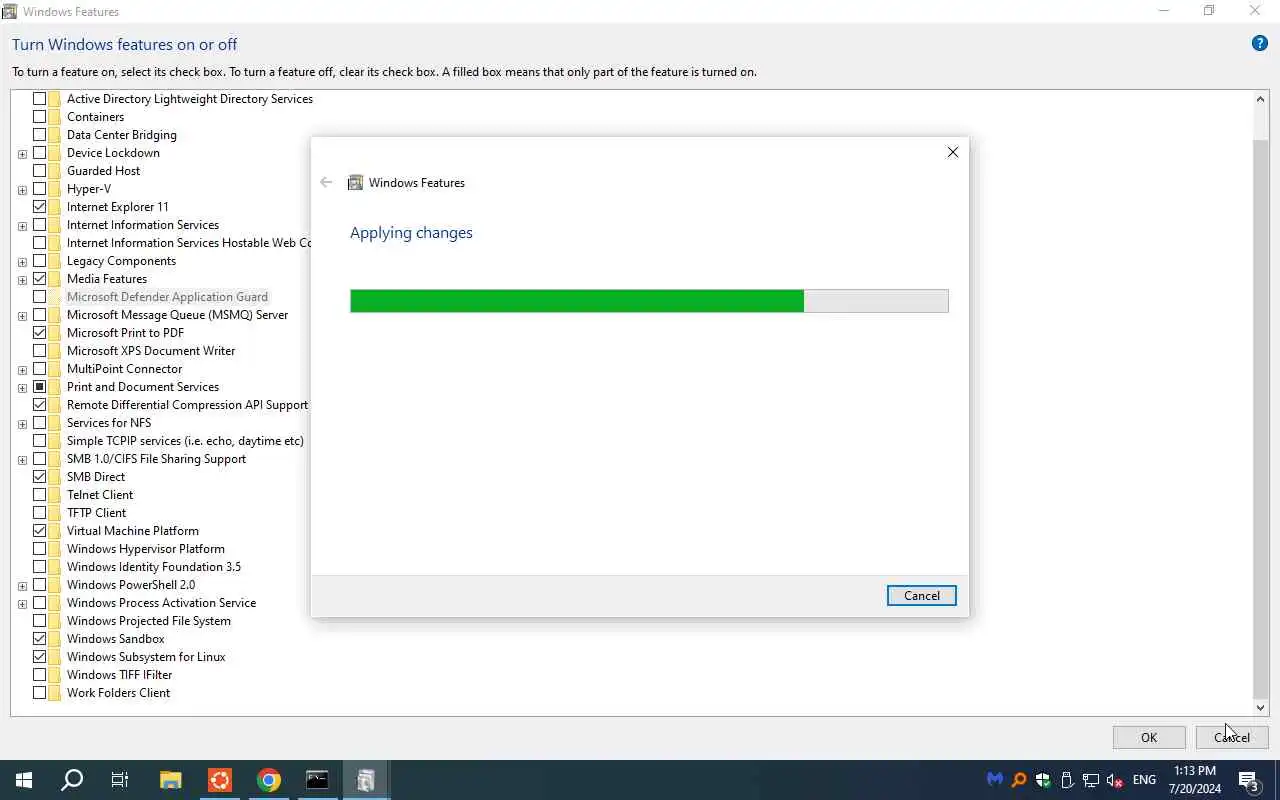Viewport: 1280px width, 800px height.
Task: Launch Ubuntu from the taskbar
Action: pos(220,780)
